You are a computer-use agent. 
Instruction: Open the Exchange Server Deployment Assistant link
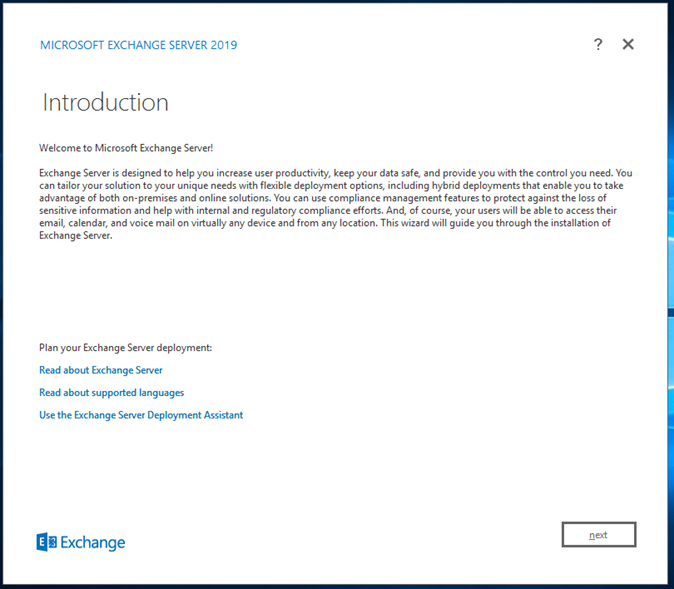141,415
